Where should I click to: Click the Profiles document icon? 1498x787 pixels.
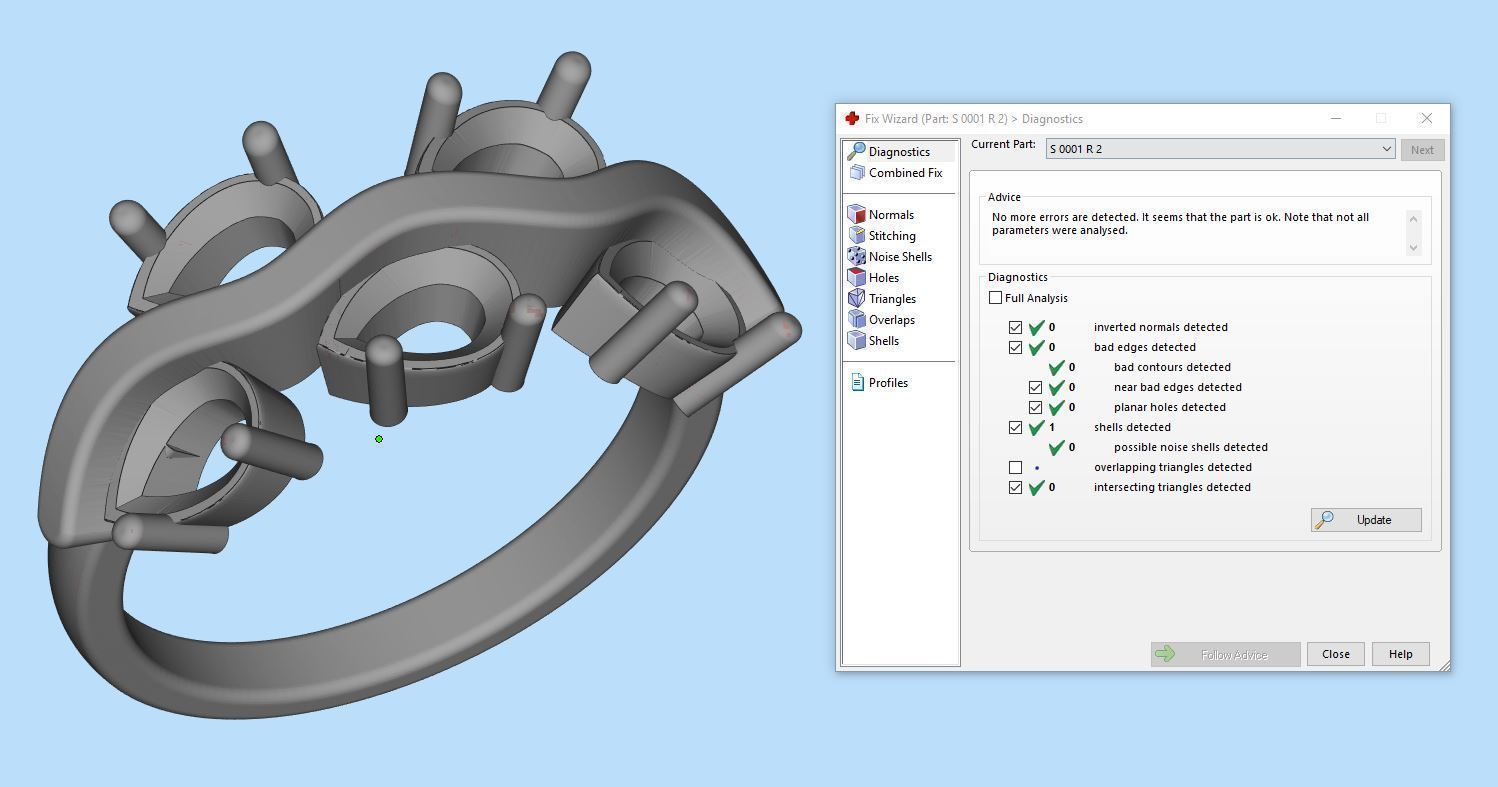[857, 382]
